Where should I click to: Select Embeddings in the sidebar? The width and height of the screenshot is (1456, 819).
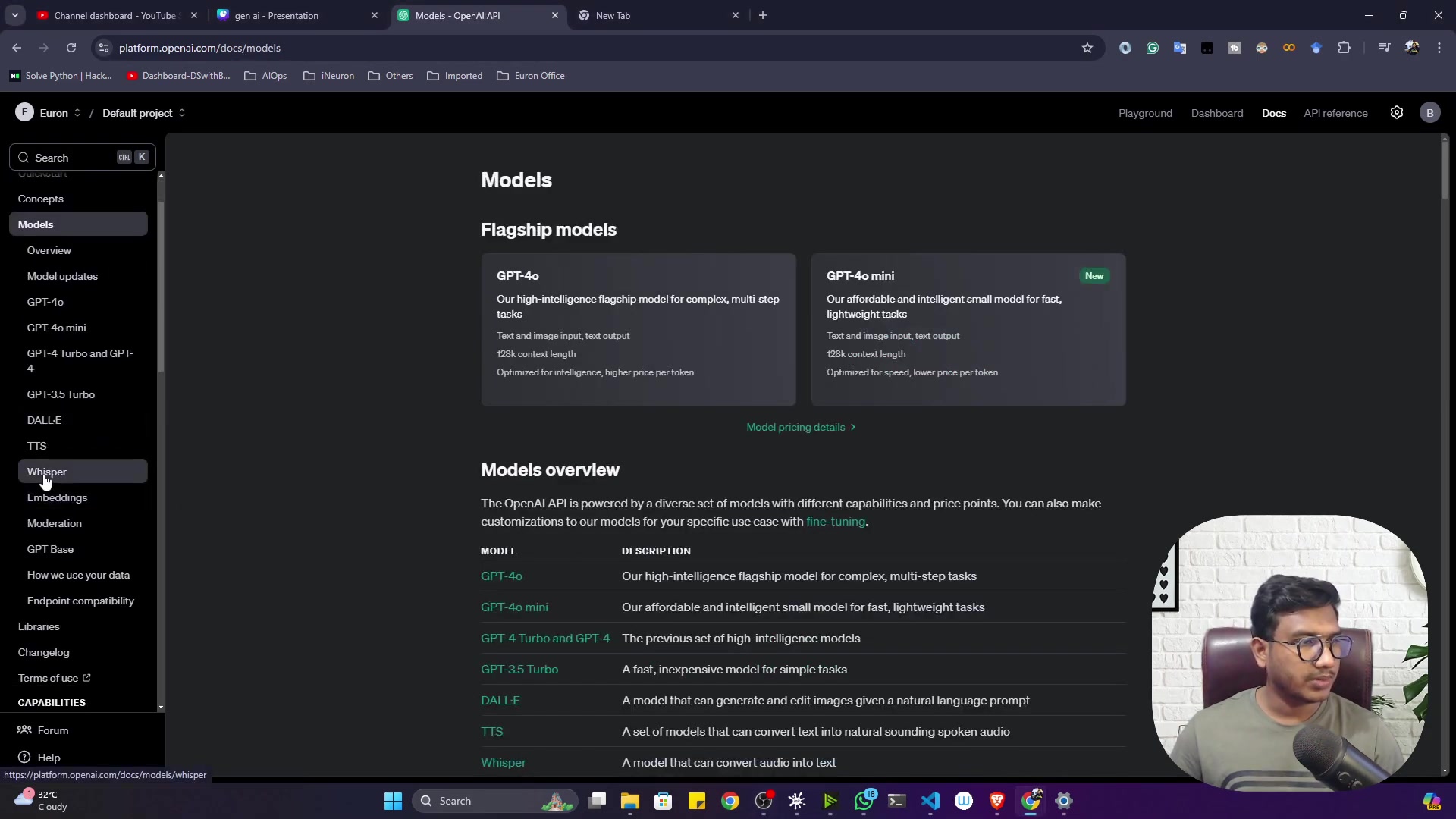[83, 497]
